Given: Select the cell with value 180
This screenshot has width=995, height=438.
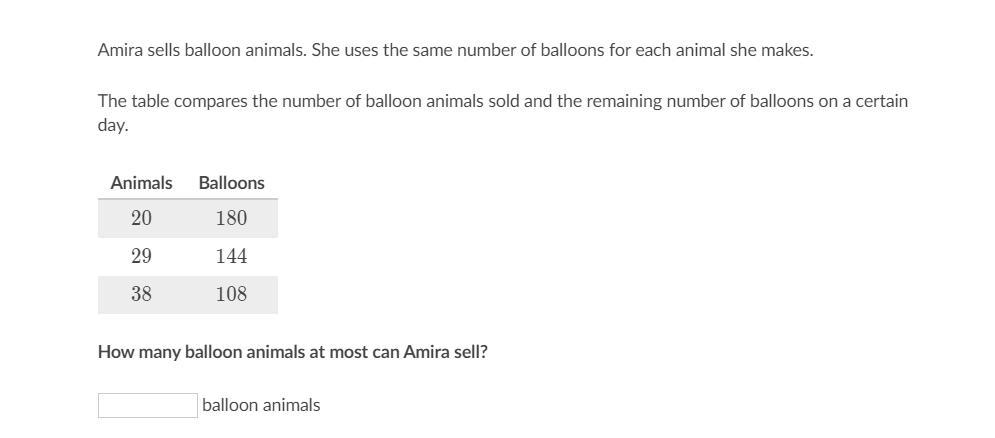Looking at the screenshot, I should coord(231,218).
